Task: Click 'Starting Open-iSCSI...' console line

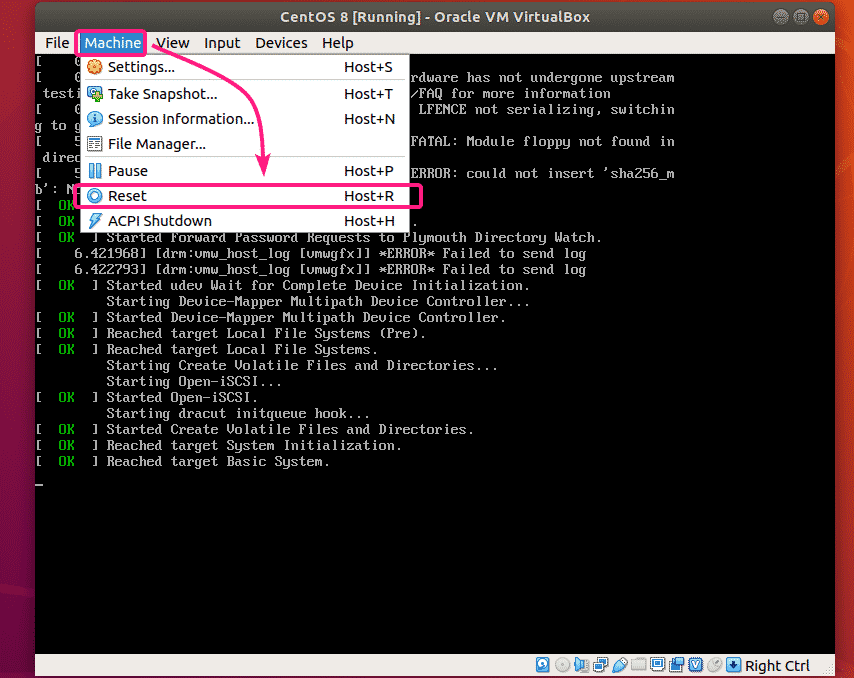Action: point(194,381)
